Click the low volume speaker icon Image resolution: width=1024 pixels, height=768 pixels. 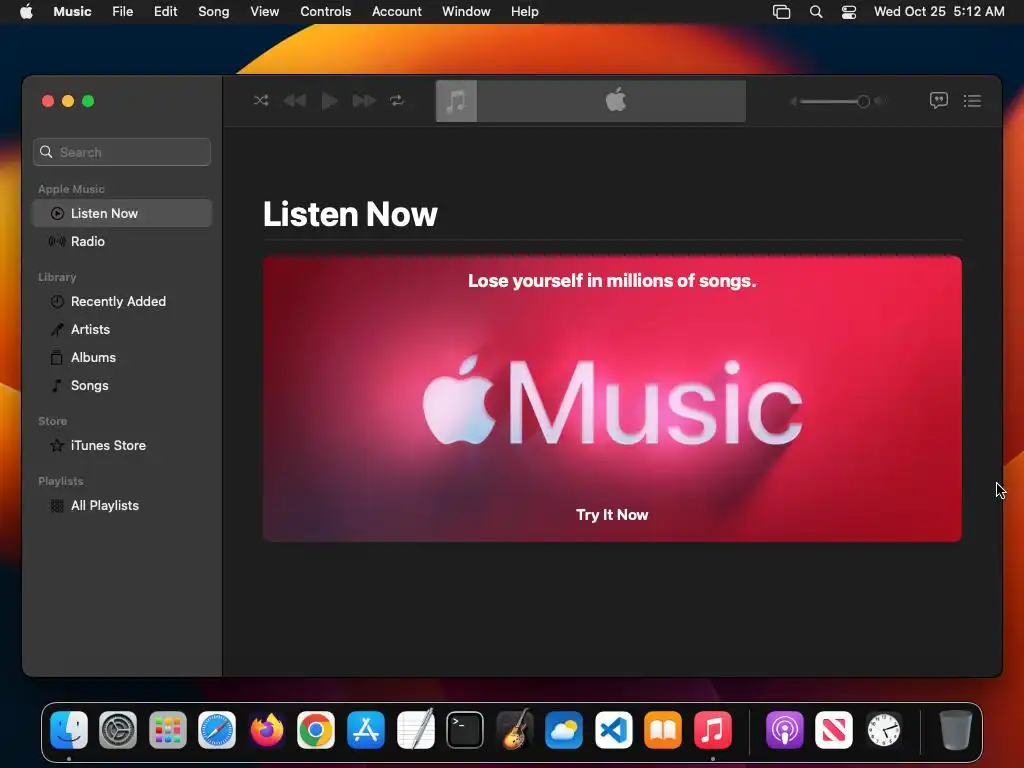click(x=793, y=101)
